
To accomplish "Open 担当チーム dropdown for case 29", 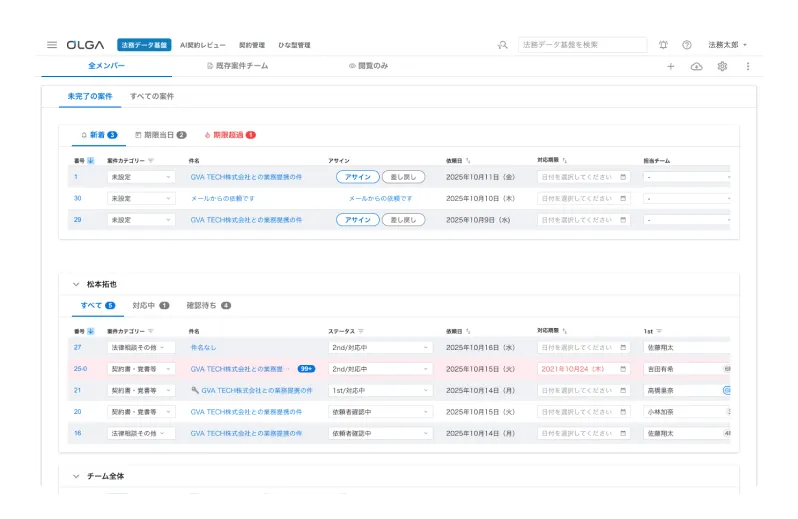I will click(x=687, y=220).
